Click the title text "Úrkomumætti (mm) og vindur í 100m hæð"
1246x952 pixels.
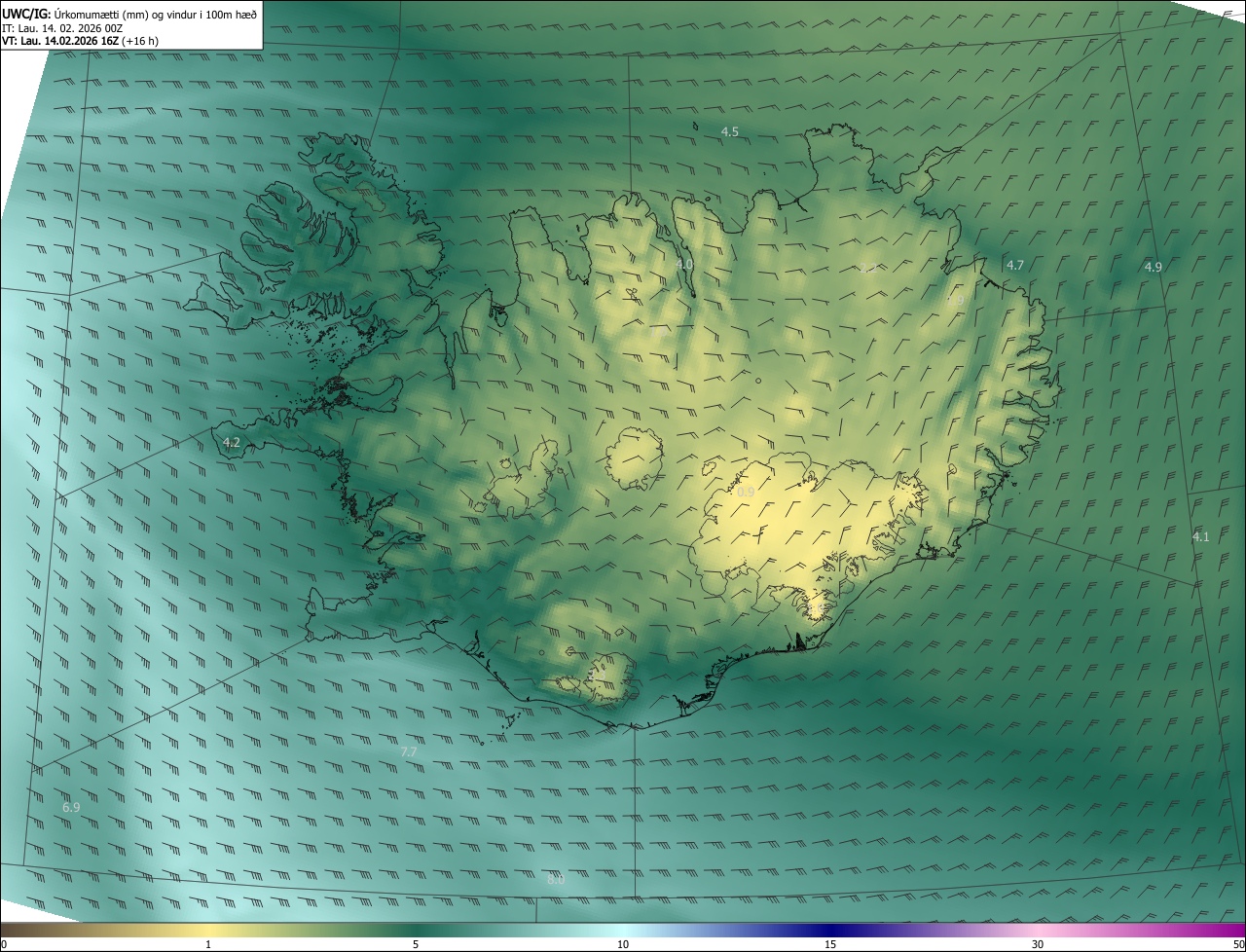[x=155, y=13]
